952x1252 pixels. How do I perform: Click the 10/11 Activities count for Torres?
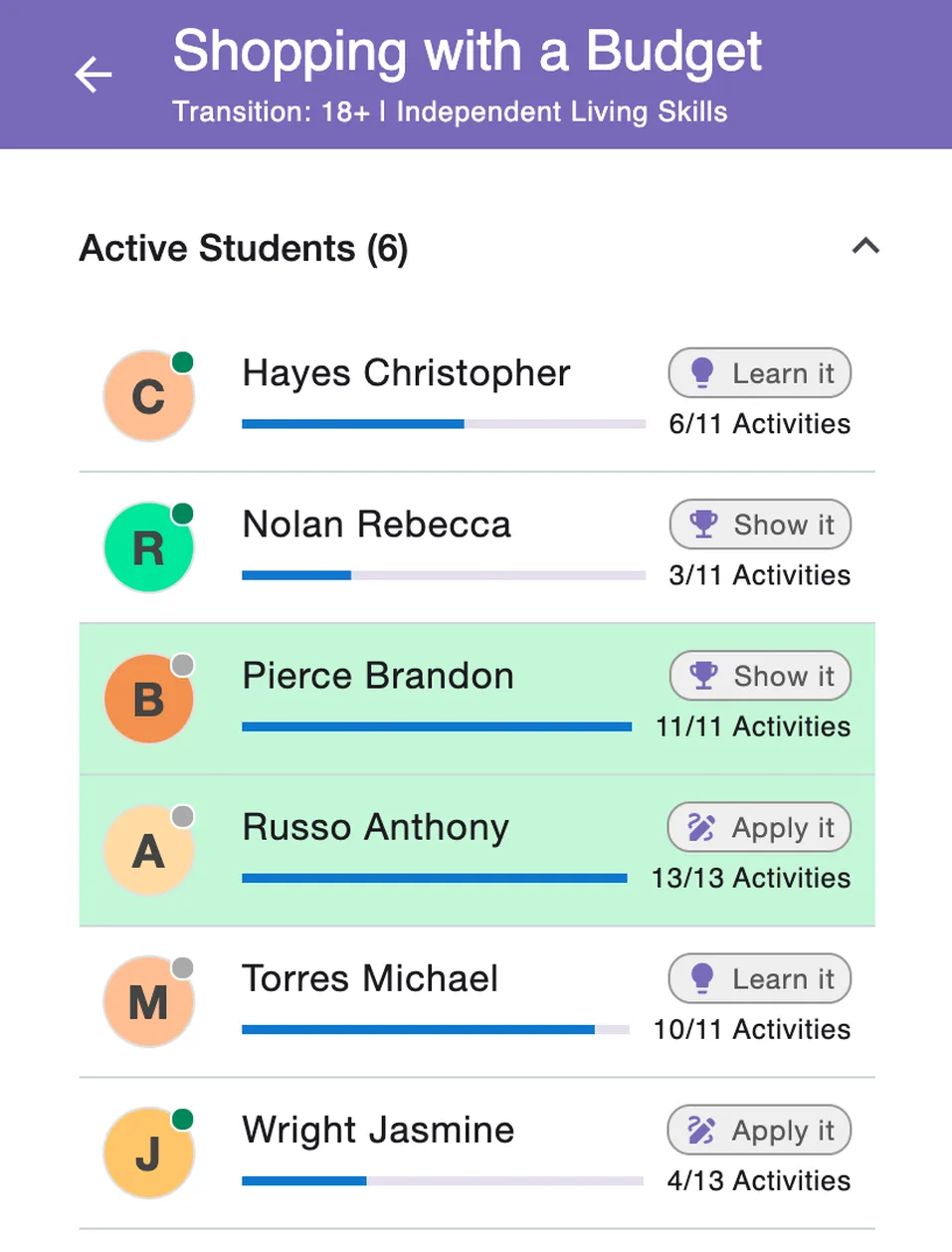[752, 1029]
